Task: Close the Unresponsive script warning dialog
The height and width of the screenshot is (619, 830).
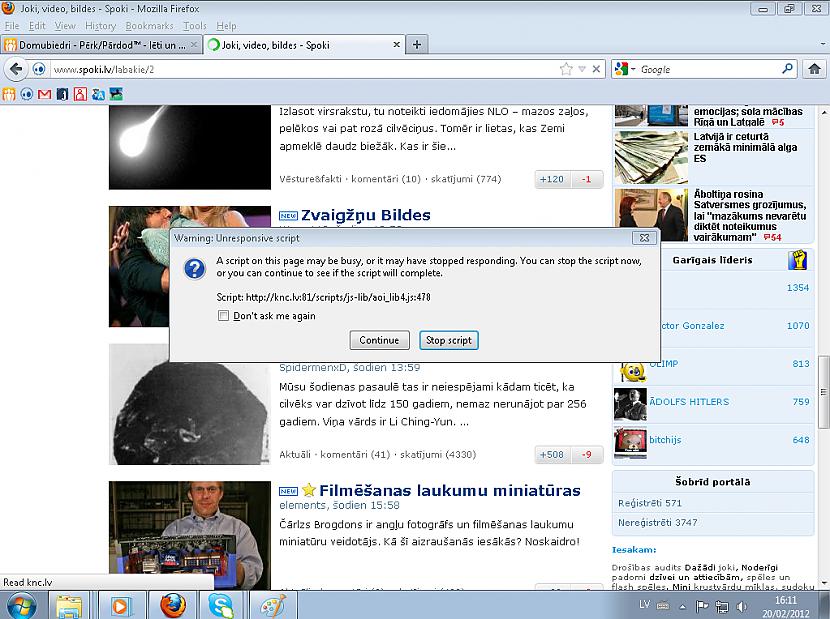Action: point(644,238)
